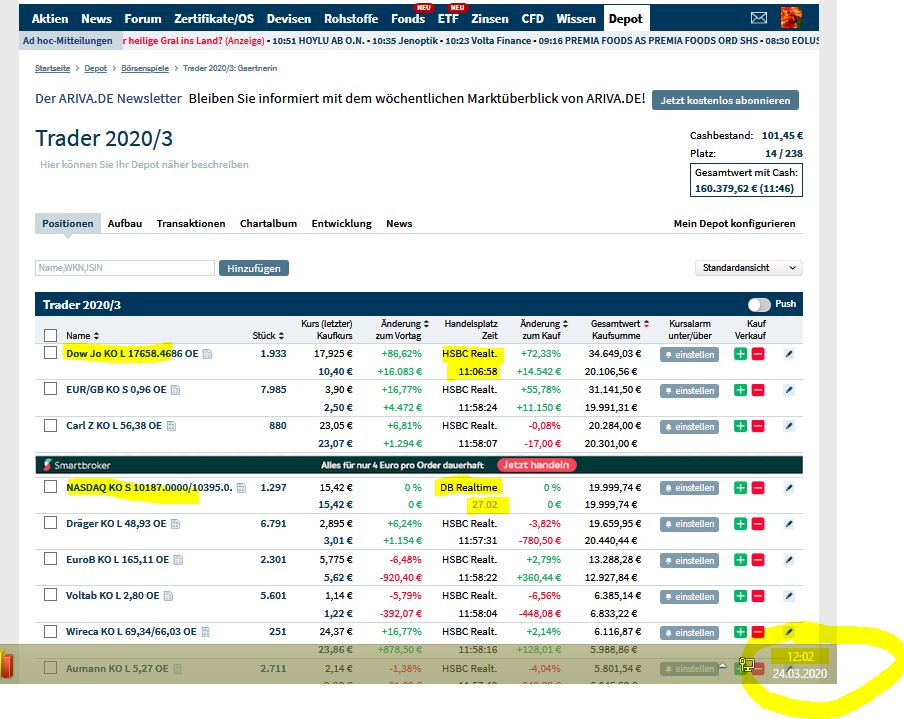Screen dimensions: 904x719
Task: Switch to the Entwicklung tab
Action: (341, 224)
